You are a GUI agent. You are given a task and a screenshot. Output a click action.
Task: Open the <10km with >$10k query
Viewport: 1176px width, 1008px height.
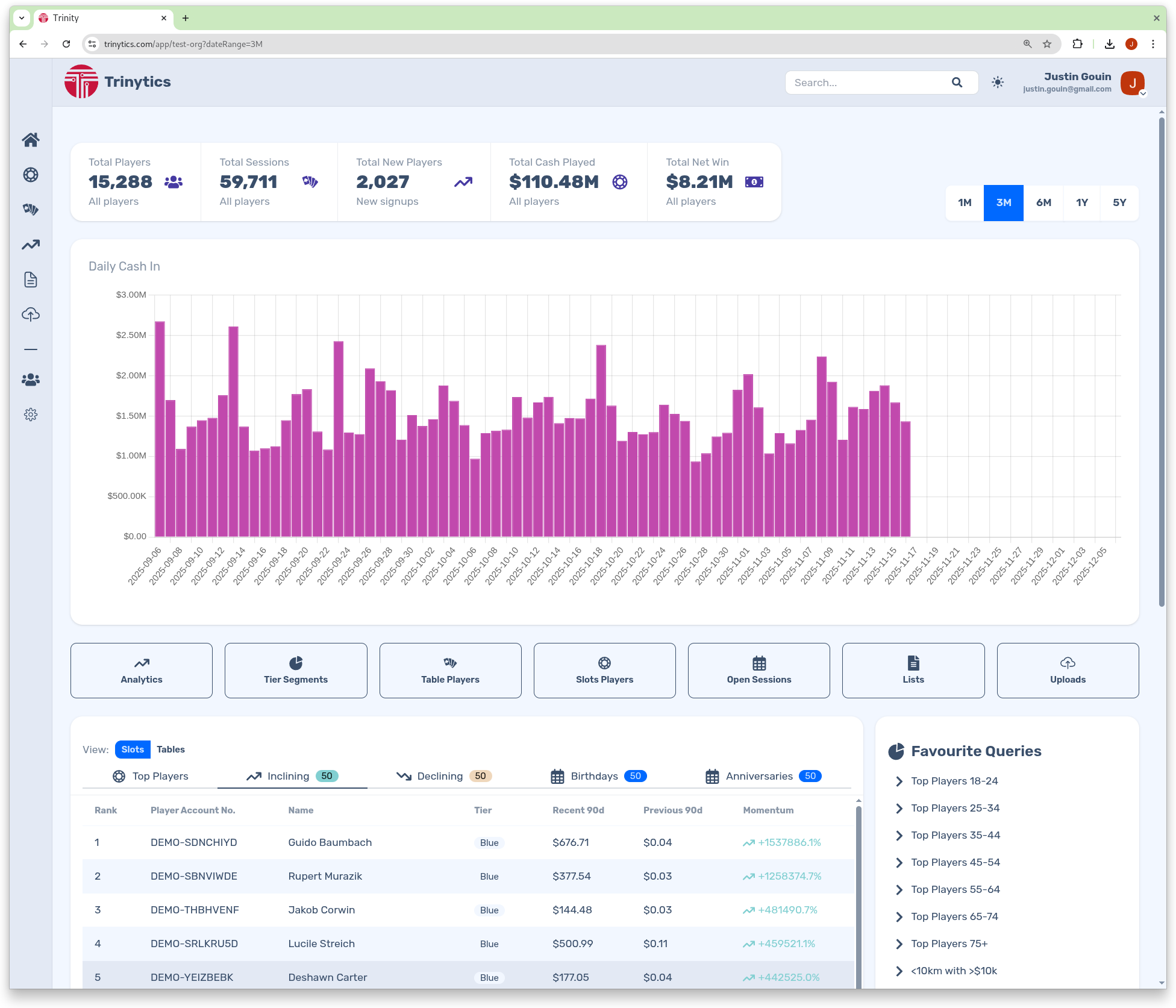pyautogui.click(x=954, y=971)
